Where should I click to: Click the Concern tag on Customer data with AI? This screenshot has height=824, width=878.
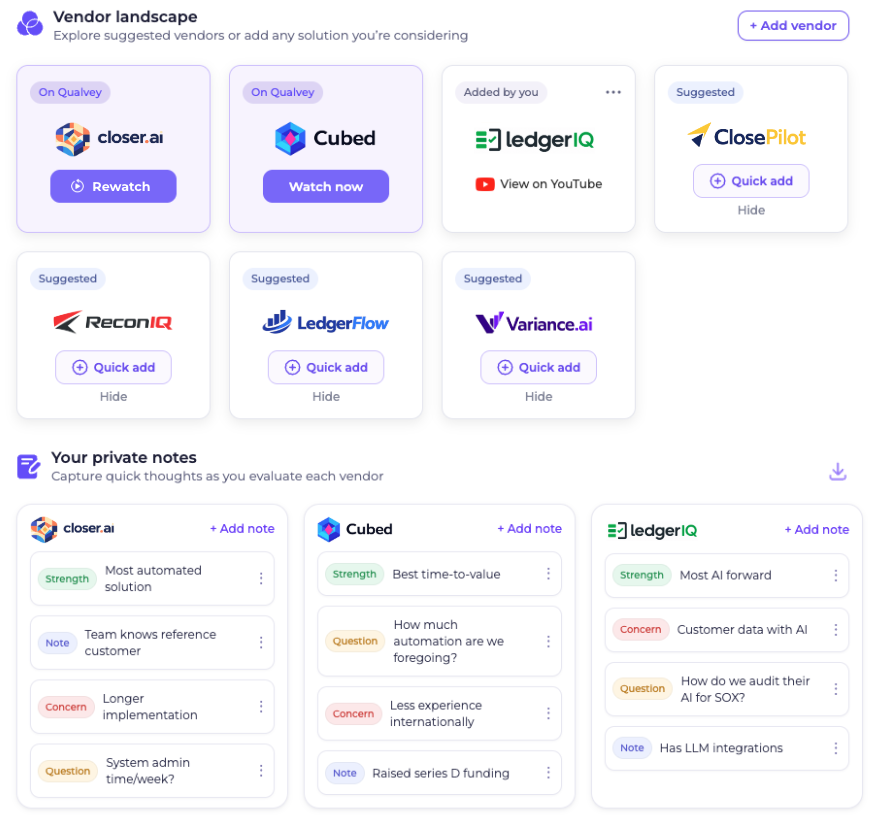click(x=641, y=630)
